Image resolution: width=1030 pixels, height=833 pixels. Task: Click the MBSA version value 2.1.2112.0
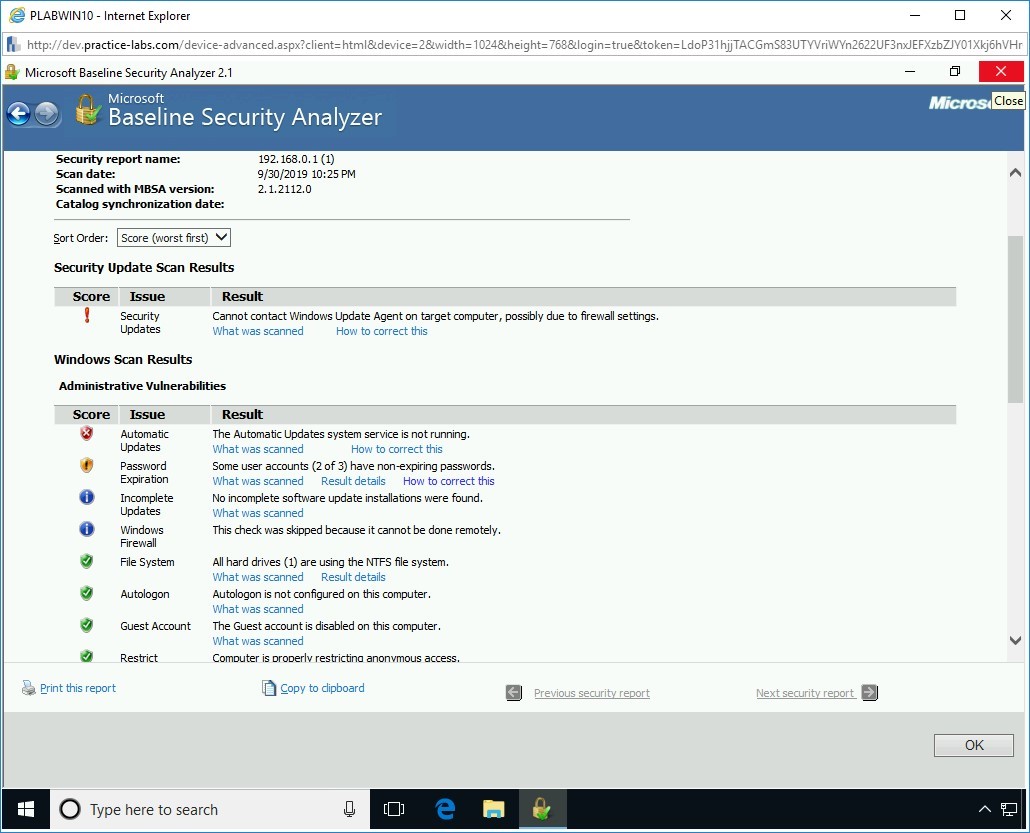click(284, 189)
